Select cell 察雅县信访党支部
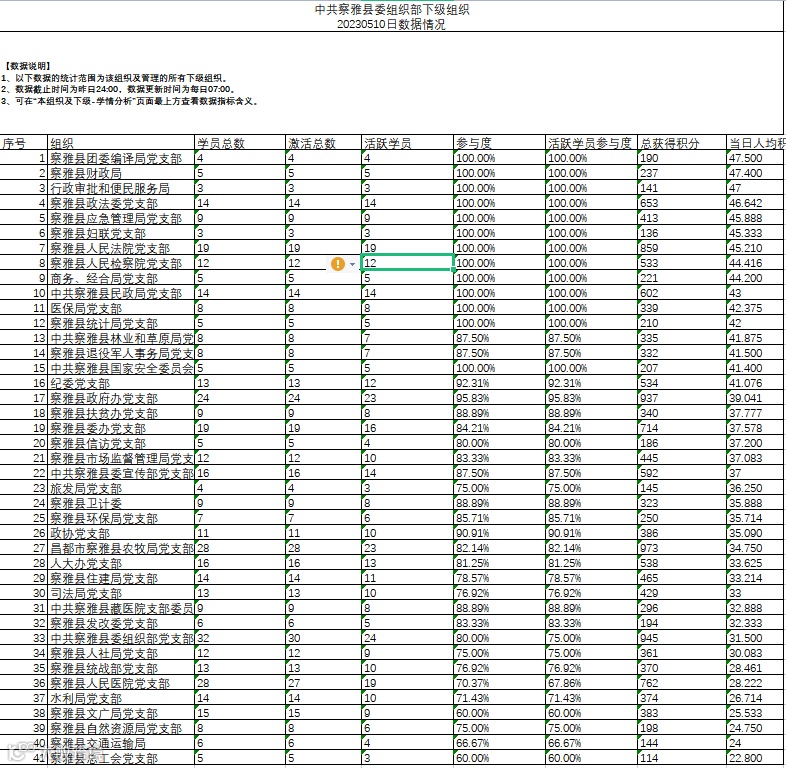The width and height of the screenshot is (786, 768). tap(121, 443)
